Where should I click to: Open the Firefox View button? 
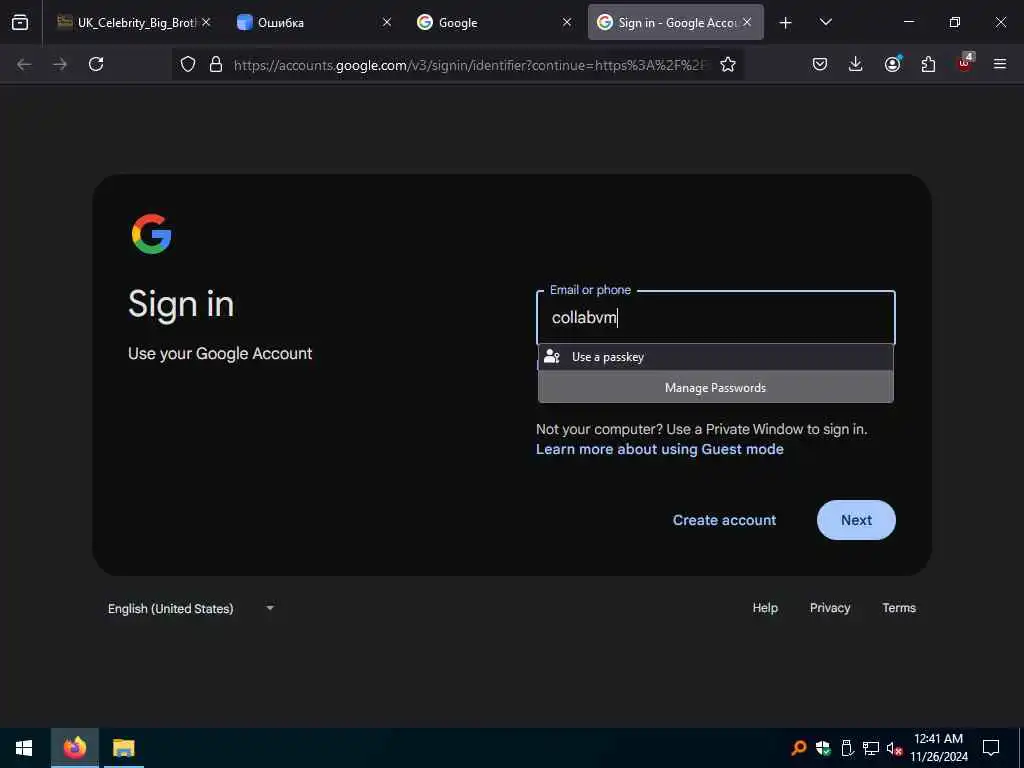[20, 22]
